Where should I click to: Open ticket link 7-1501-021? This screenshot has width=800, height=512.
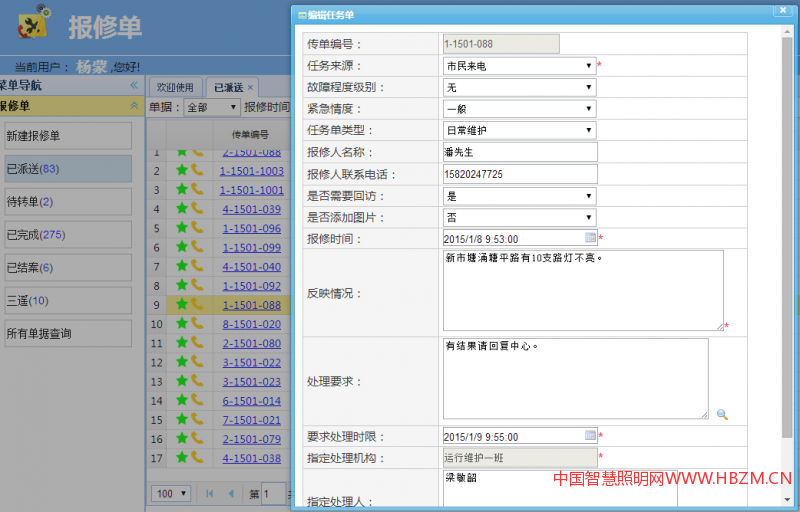coord(252,420)
